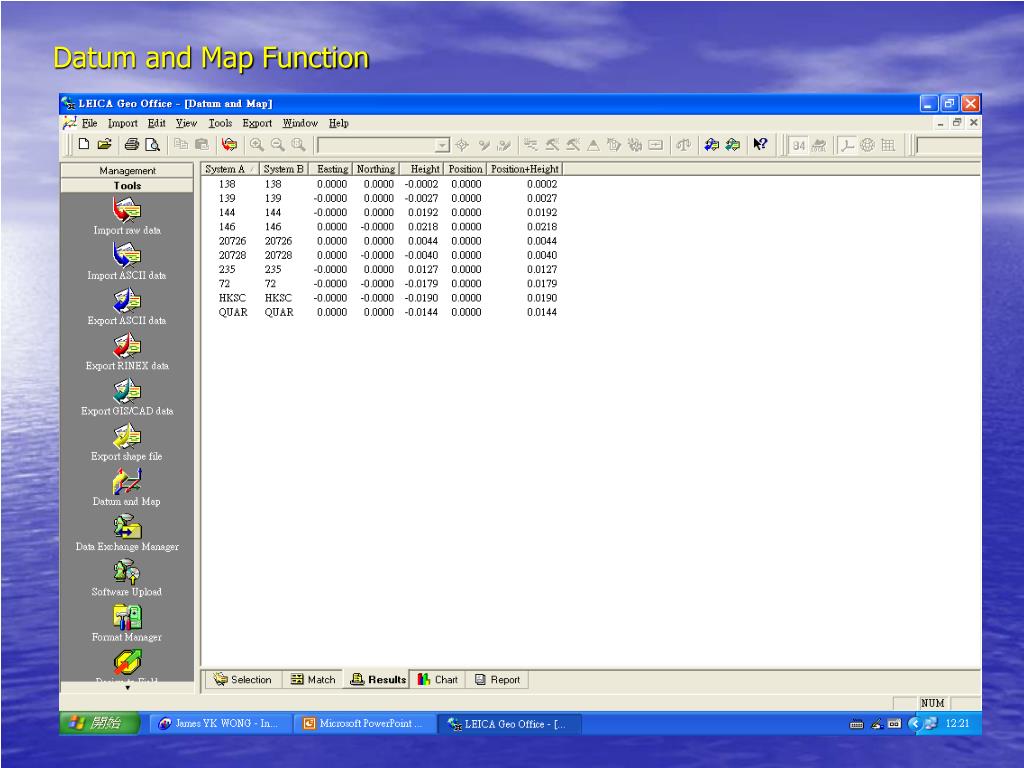
Task: Open the Export menu
Action: [x=257, y=123]
